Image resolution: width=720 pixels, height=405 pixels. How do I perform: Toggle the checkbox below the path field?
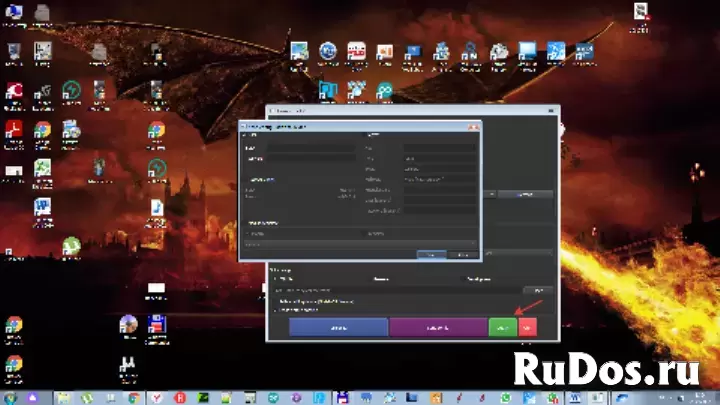[x=276, y=302]
